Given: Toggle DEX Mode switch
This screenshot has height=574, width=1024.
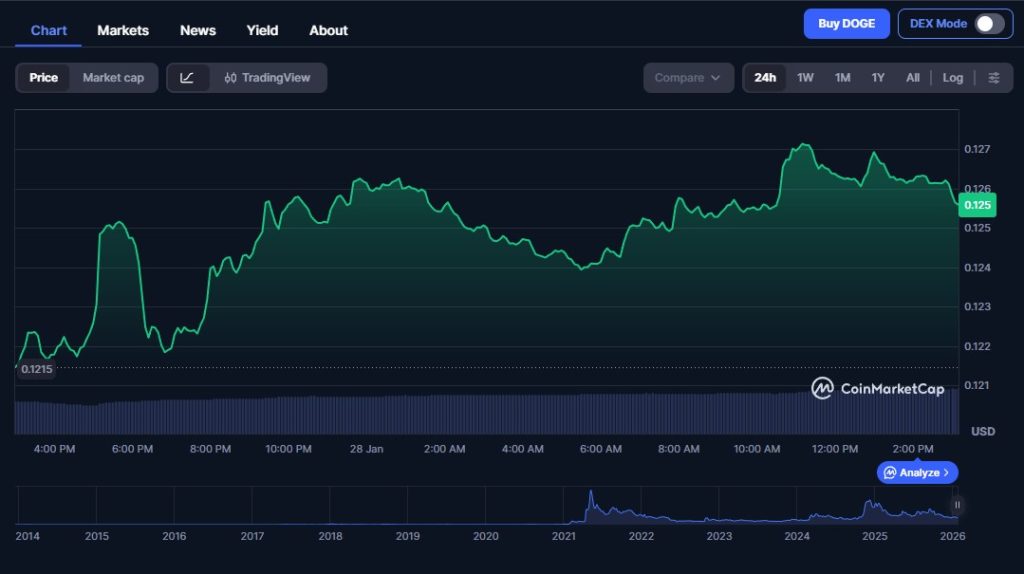Looking at the screenshot, I should pyautogui.click(x=988, y=24).
